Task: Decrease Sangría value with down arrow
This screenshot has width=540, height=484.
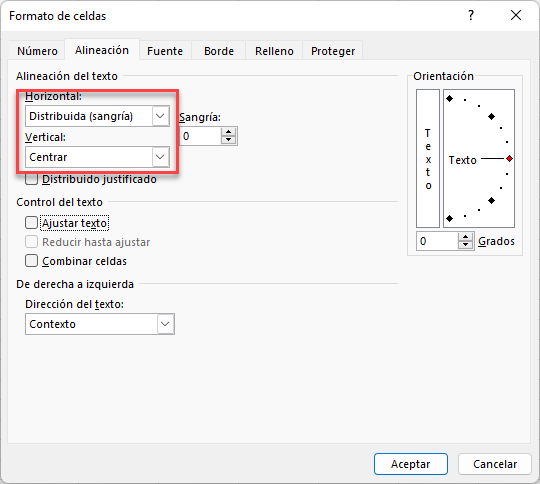Action: click(228, 140)
